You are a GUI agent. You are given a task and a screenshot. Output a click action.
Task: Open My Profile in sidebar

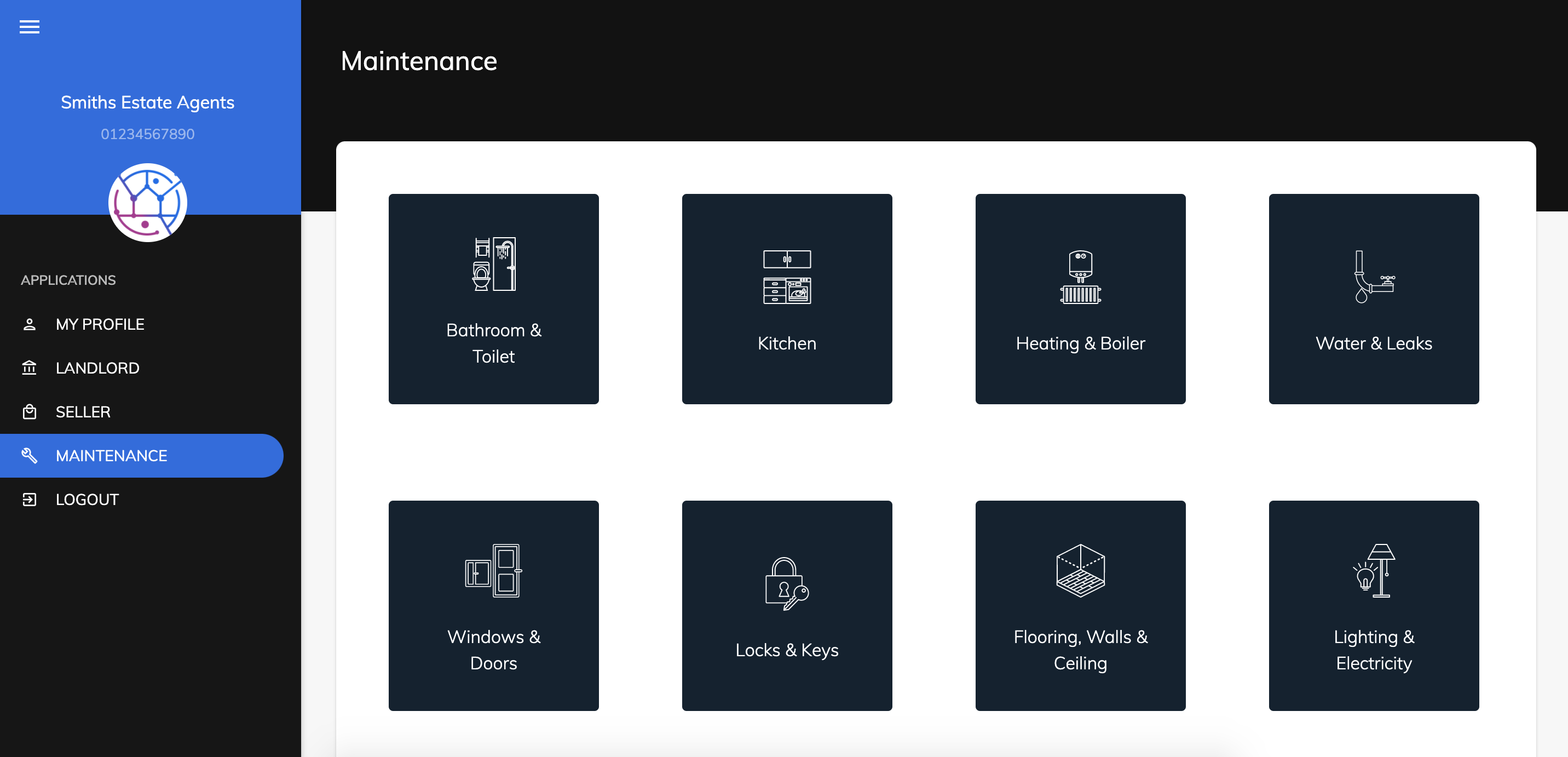pos(100,324)
